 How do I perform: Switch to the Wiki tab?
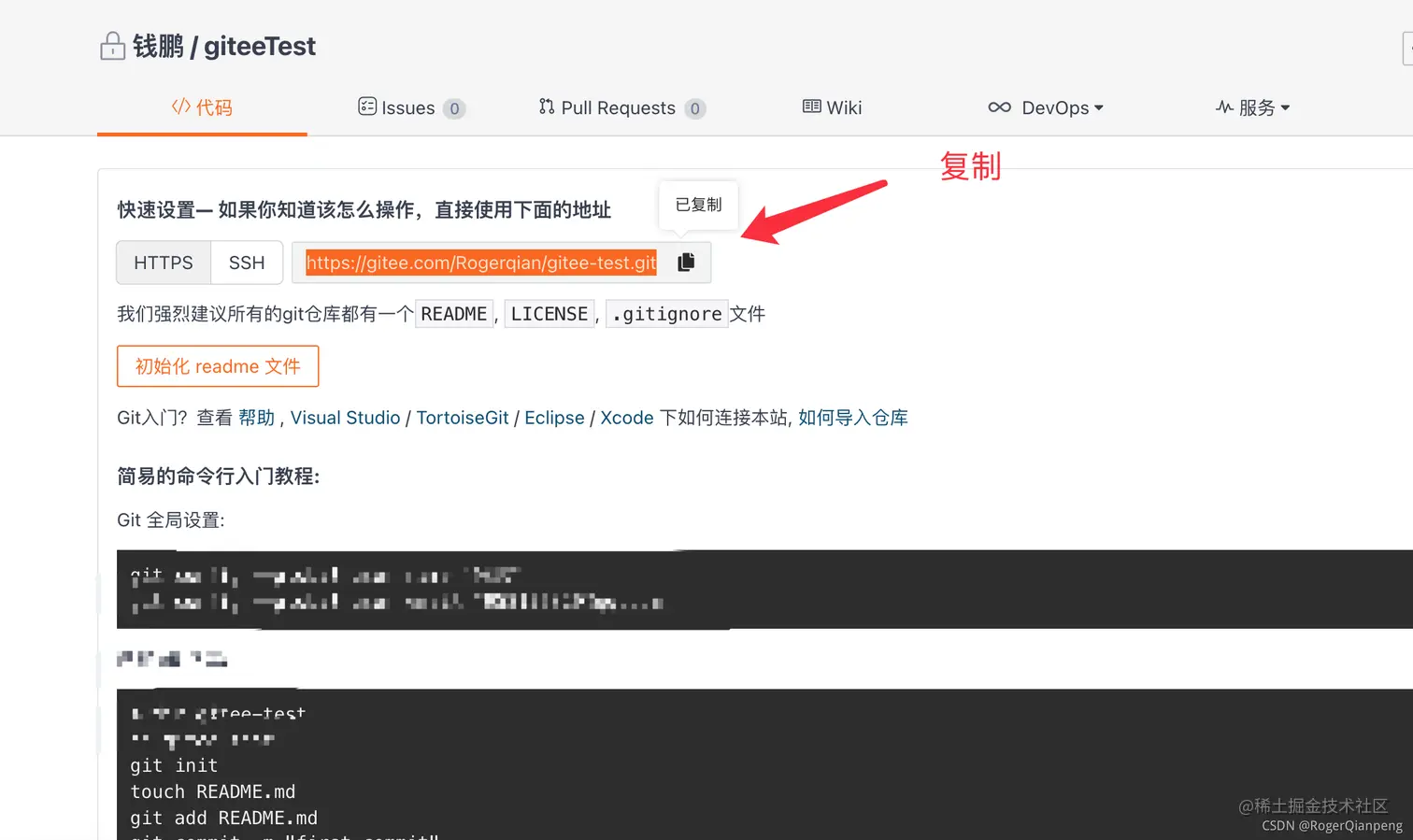click(832, 107)
